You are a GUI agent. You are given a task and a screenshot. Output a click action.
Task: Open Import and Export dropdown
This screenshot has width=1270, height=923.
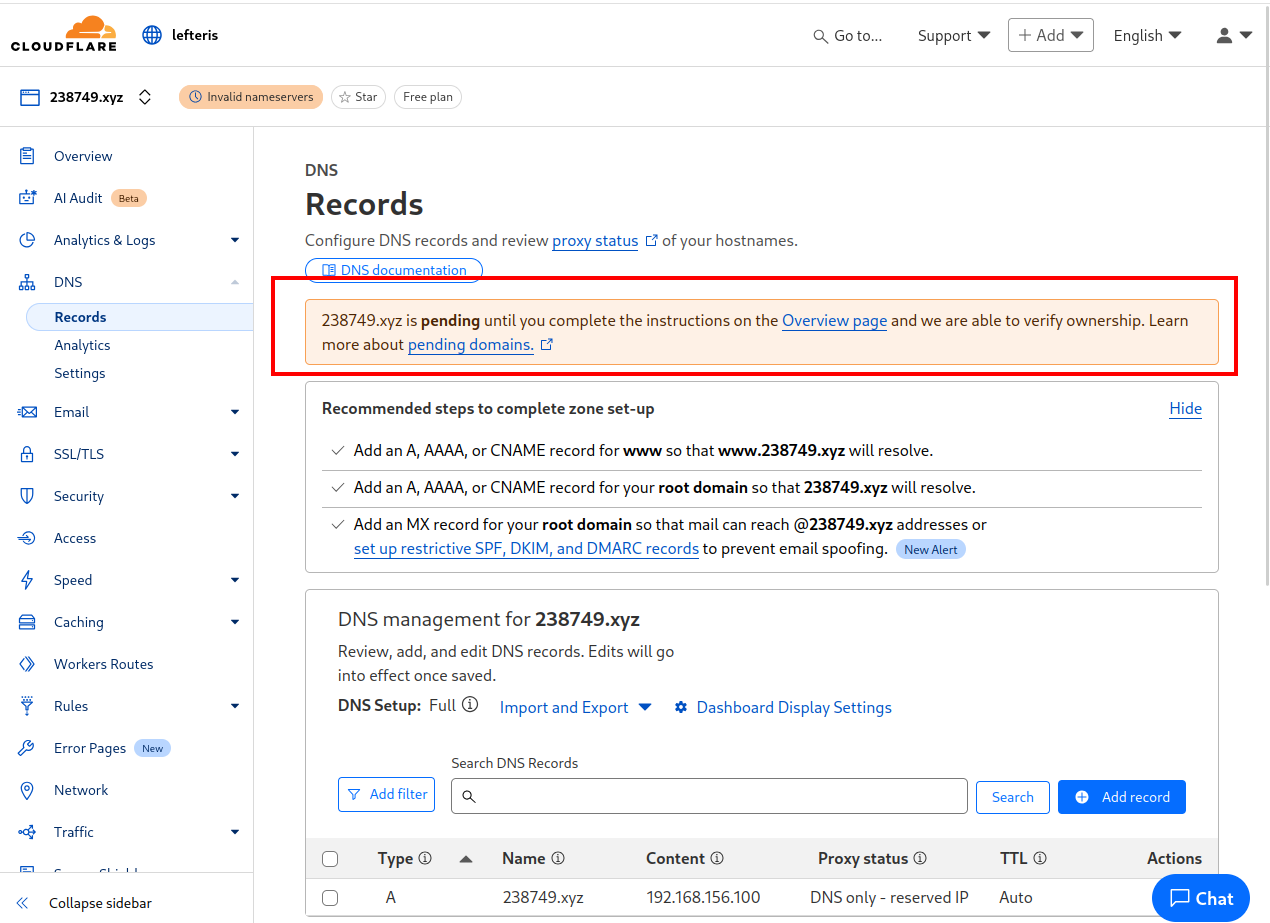(x=575, y=707)
